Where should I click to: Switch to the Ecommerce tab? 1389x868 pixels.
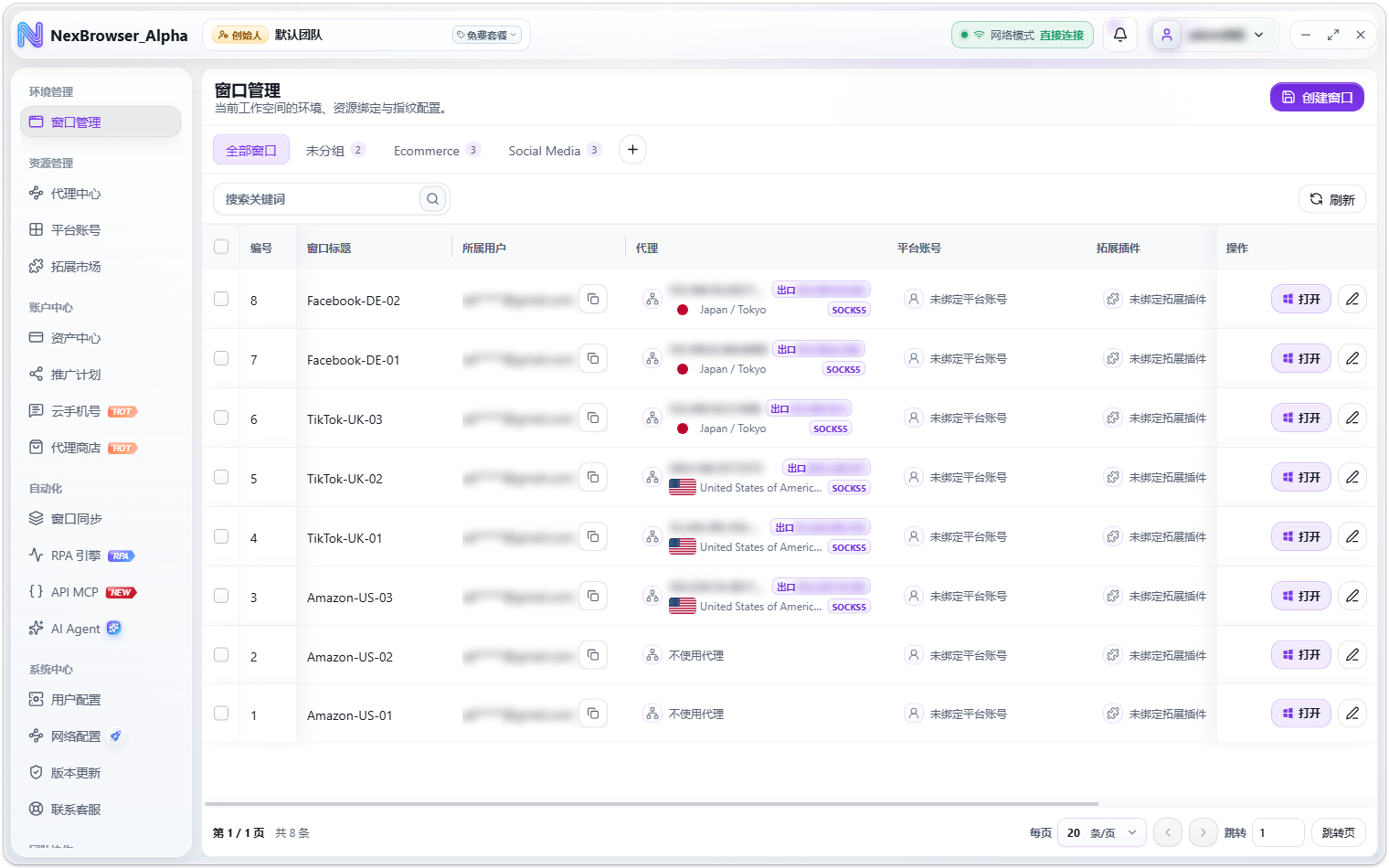[x=436, y=150]
